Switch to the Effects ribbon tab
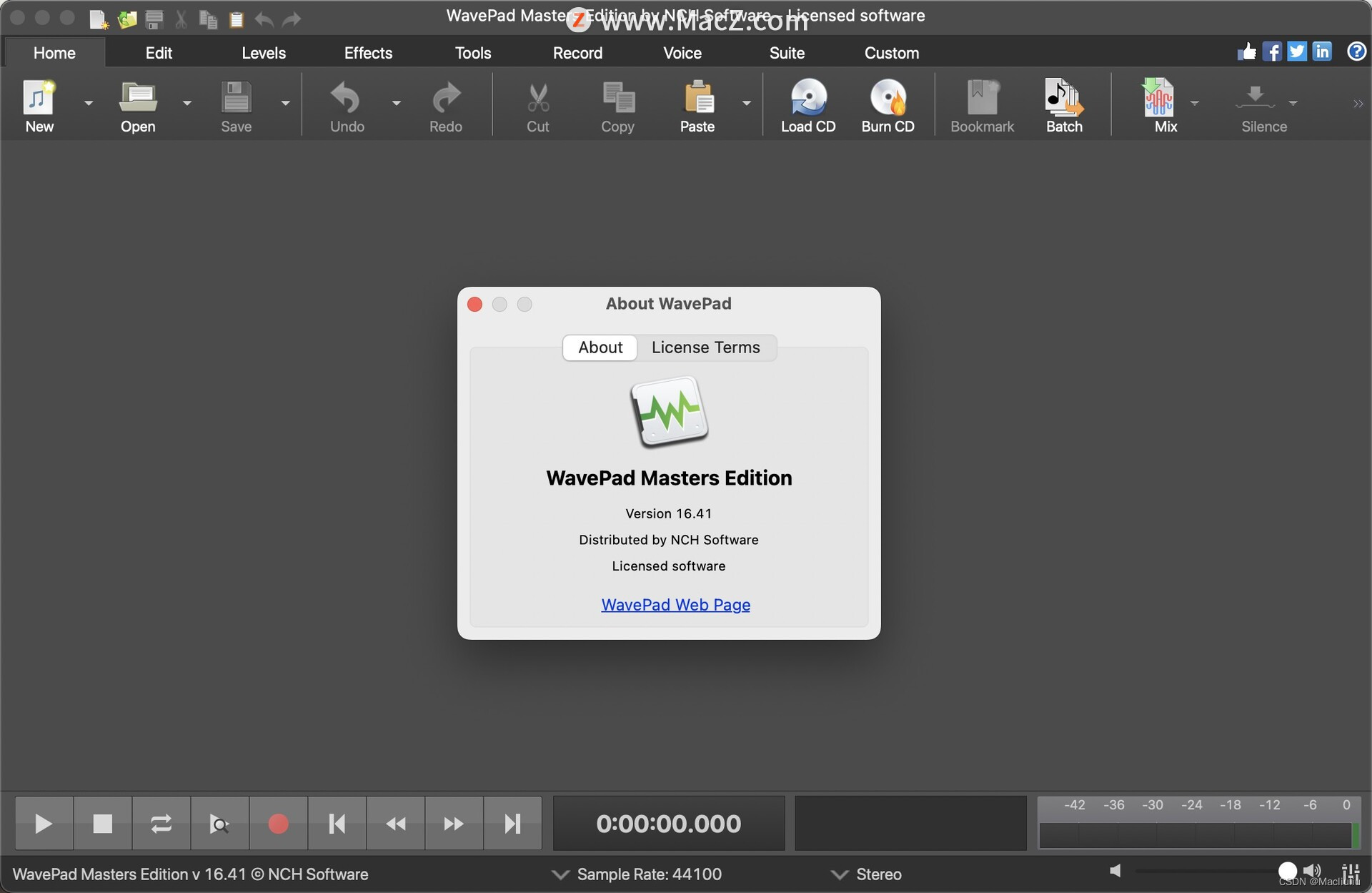 (x=368, y=53)
